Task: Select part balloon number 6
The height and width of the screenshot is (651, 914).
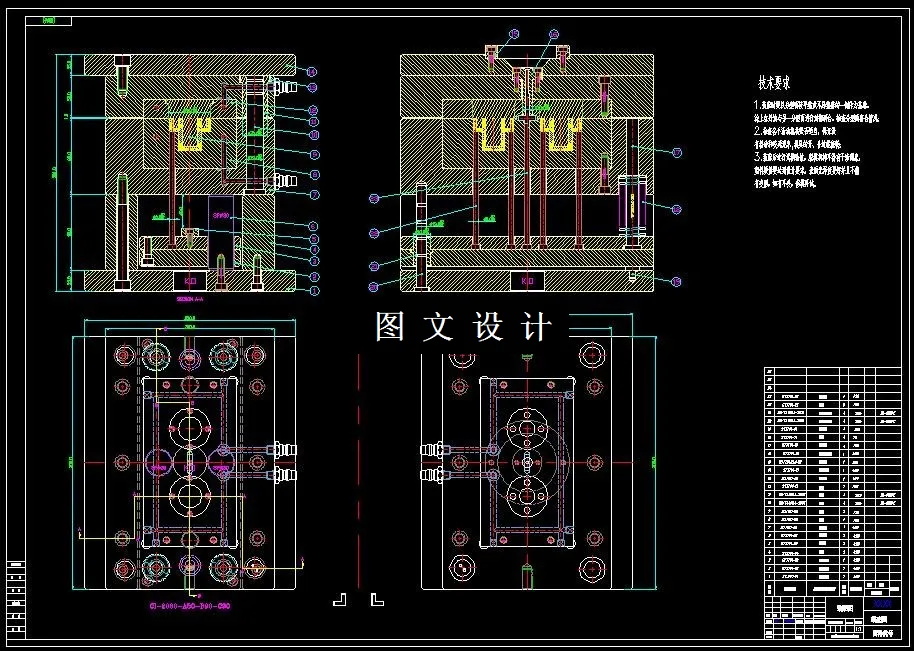Action: tap(314, 226)
